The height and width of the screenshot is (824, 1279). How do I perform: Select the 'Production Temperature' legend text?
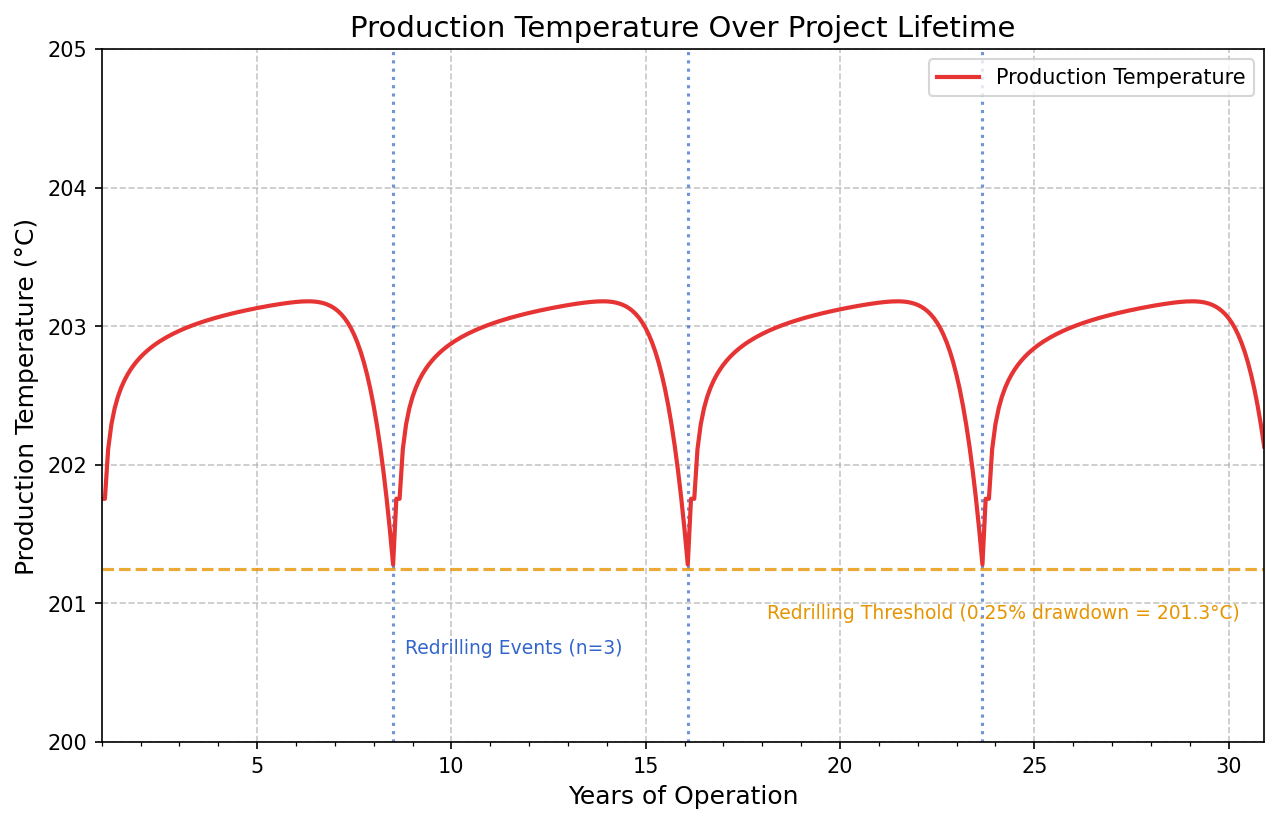pos(1120,77)
